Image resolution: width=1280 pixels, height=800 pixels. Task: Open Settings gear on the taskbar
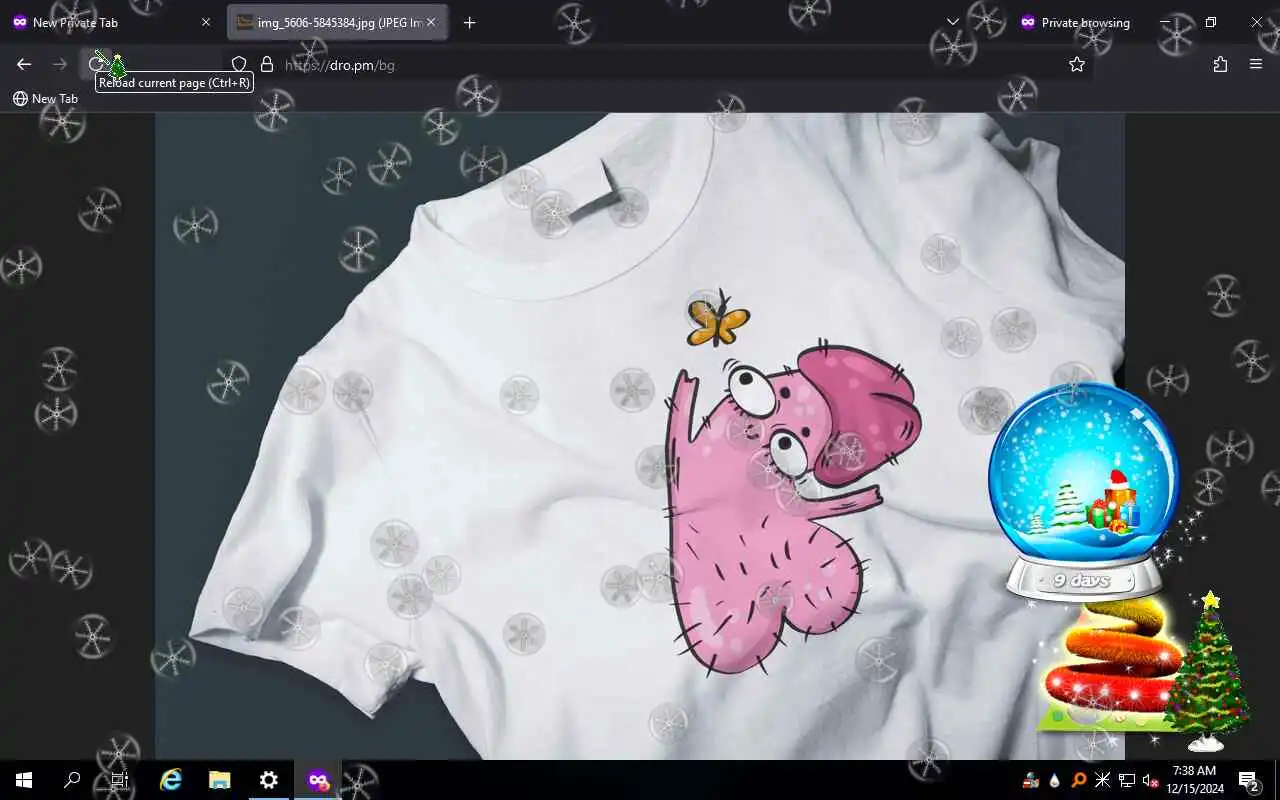[x=268, y=780]
